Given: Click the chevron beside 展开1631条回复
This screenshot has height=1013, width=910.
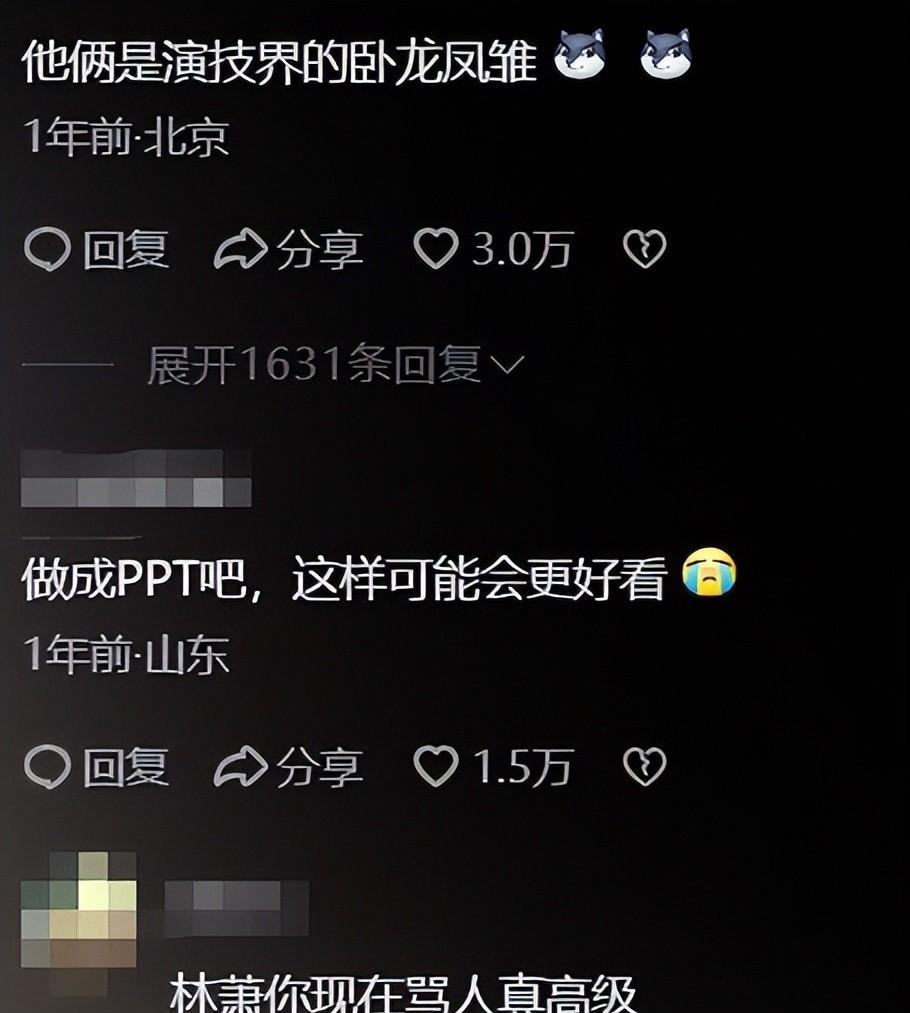Looking at the screenshot, I should pos(507,365).
